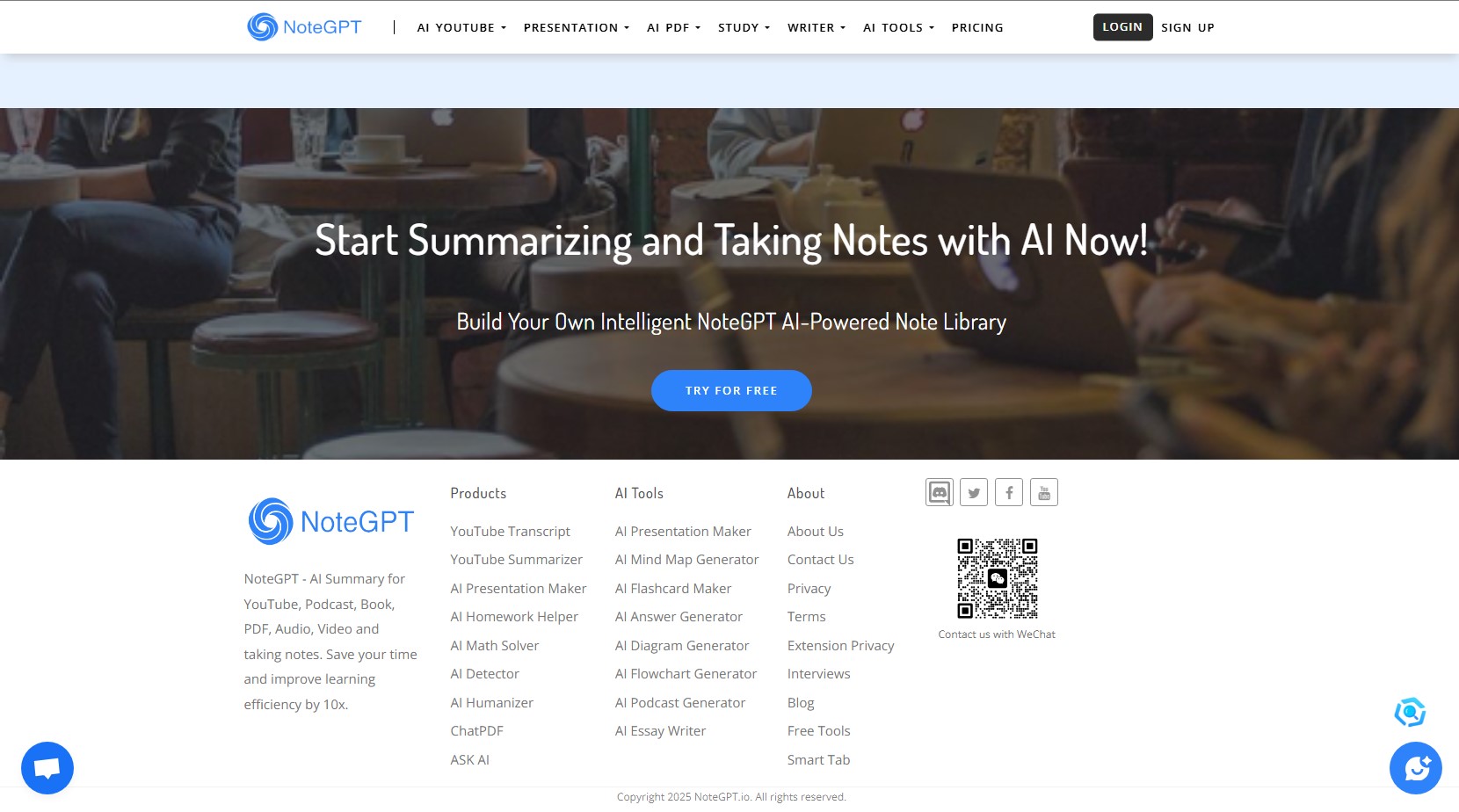This screenshot has height=812, width=1459.
Task: Open the Twitter social icon
Action: point(974,492)
